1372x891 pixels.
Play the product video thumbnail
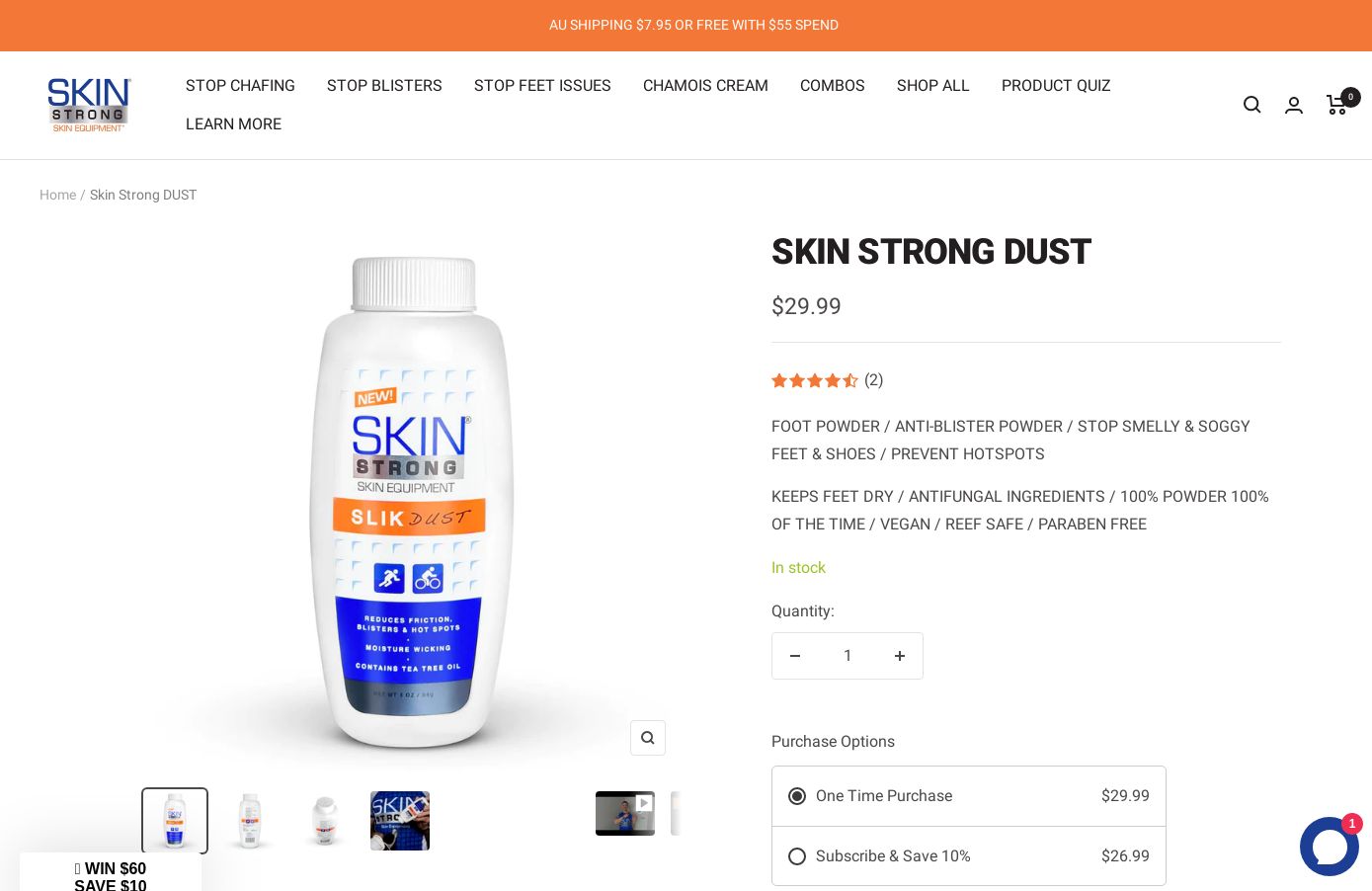click(625, 814)
